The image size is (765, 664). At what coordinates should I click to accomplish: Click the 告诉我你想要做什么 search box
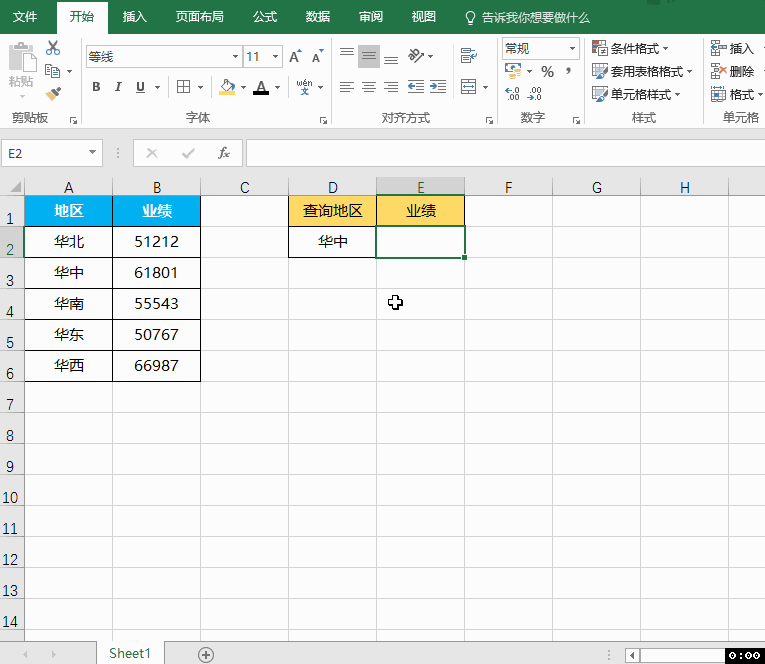pyautogui.click(x=527, y=18)
